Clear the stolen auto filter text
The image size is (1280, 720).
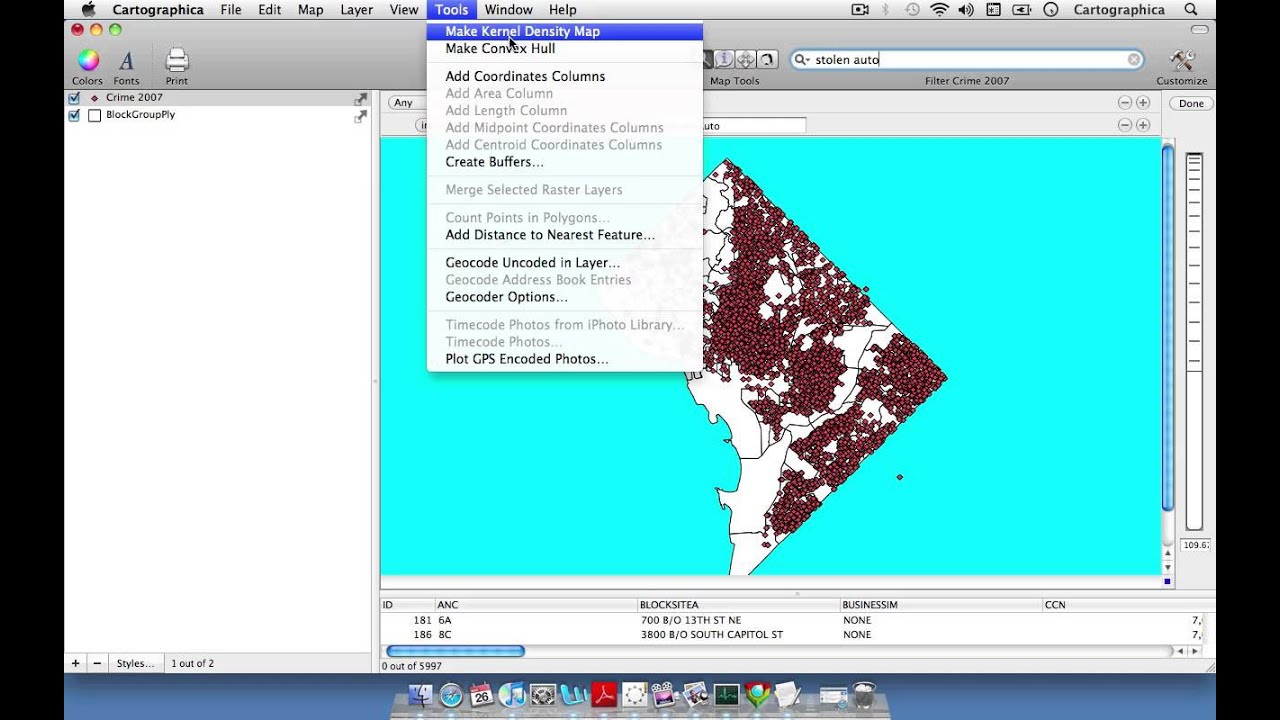[x=1134, y=60]
